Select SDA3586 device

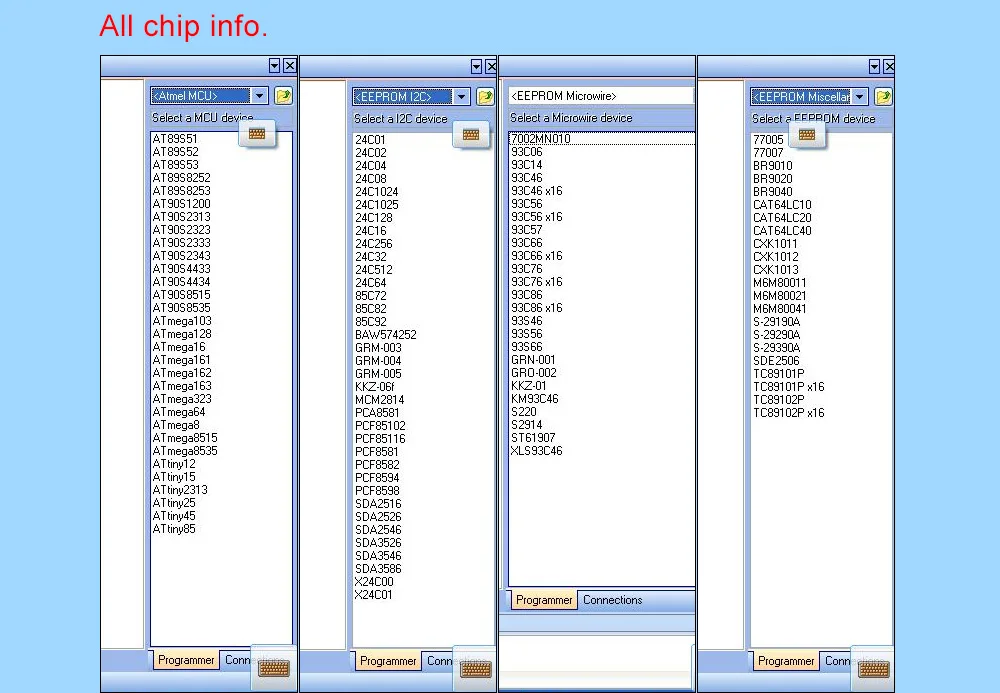point(378,568)
